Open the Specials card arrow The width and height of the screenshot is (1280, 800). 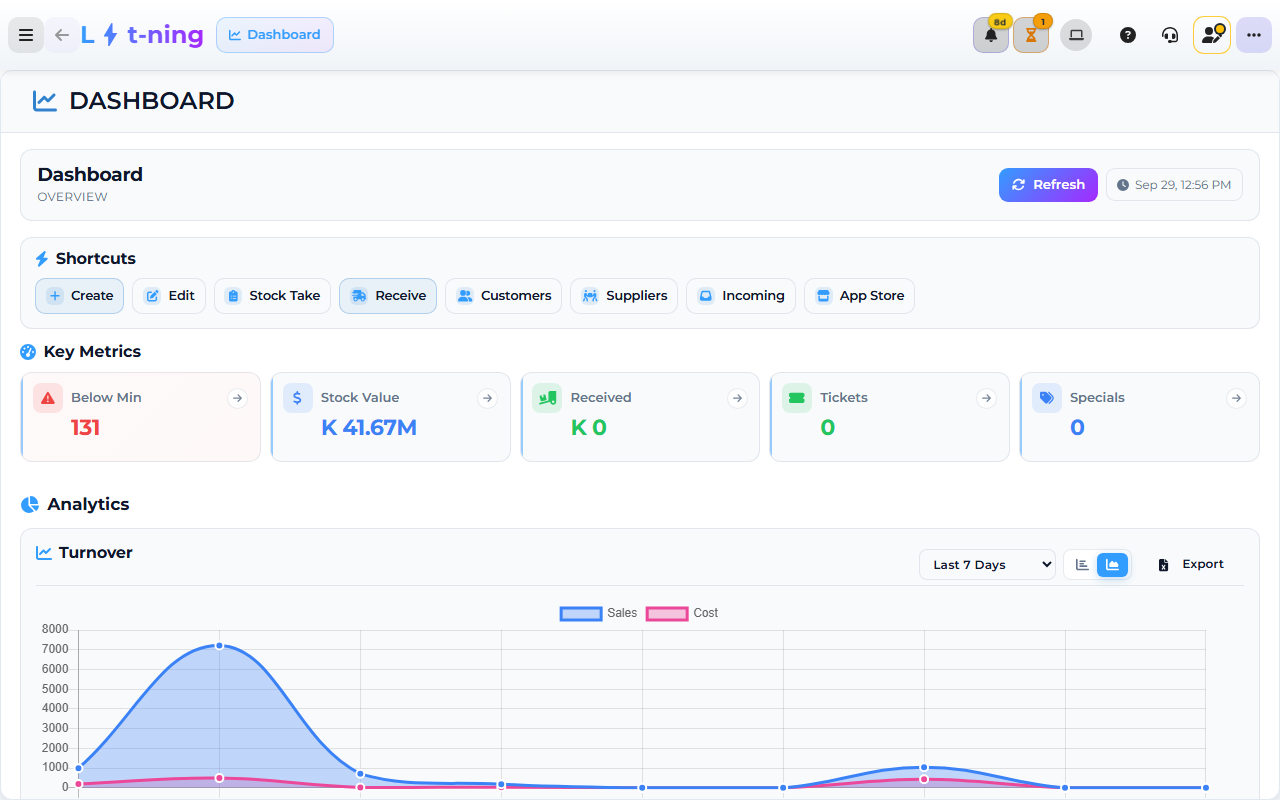pyautogui.click(x=1237, y=398)
